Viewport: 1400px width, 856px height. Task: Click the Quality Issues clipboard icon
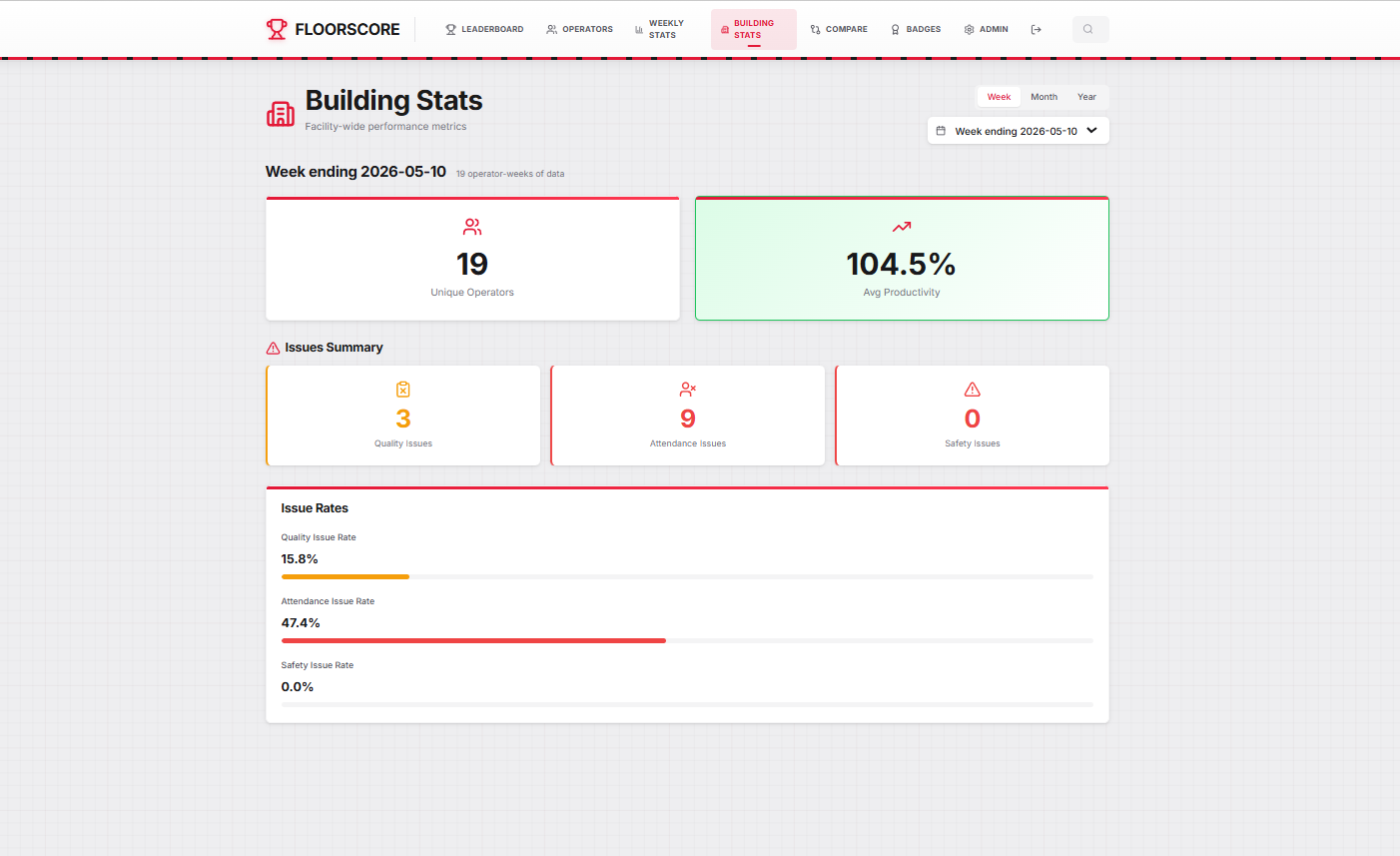(x=403, y=390)
